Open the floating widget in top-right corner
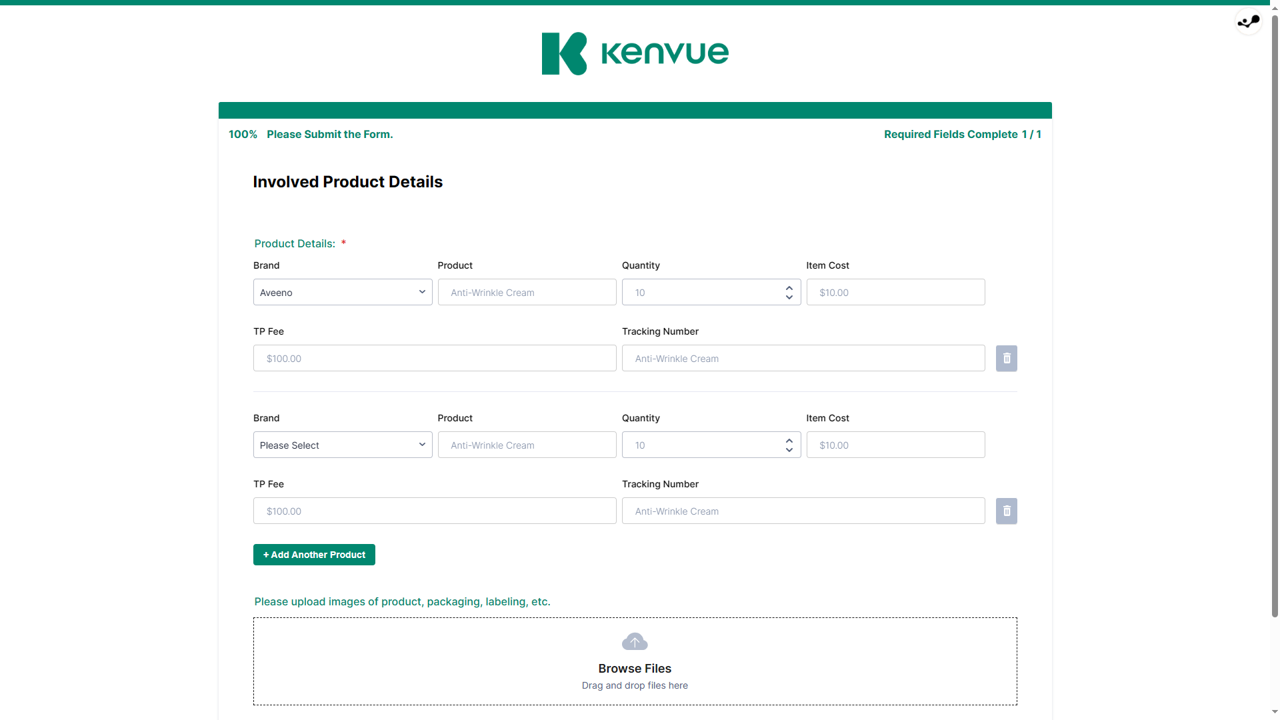 (x=1247, y=20)
